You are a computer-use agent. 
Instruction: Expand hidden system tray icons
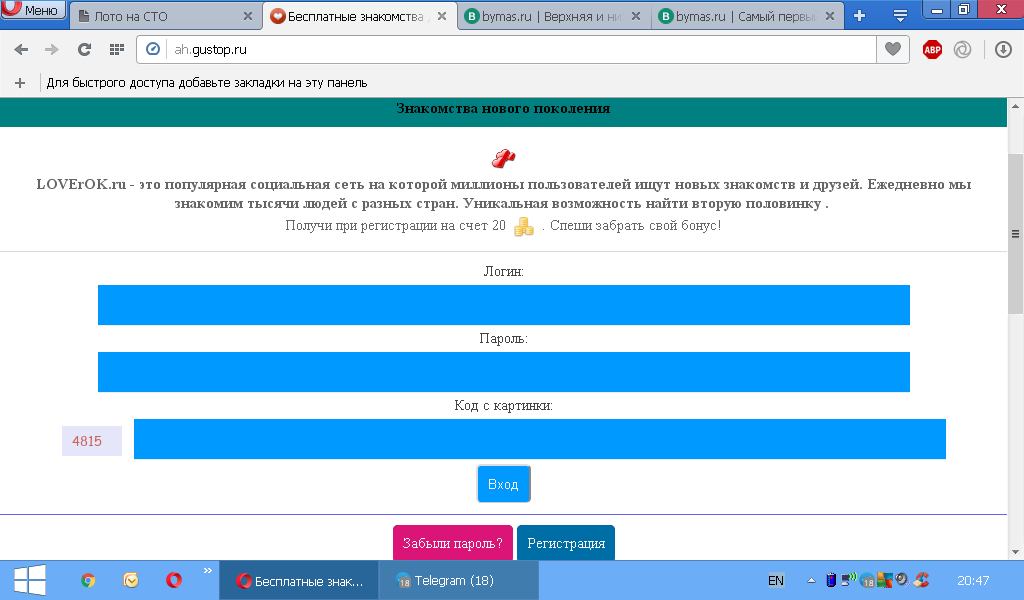809,580
